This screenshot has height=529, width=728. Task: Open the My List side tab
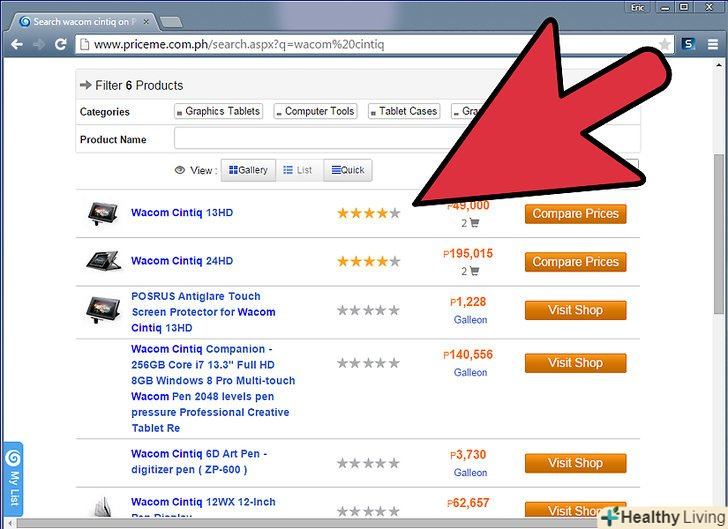coord(13,479)
